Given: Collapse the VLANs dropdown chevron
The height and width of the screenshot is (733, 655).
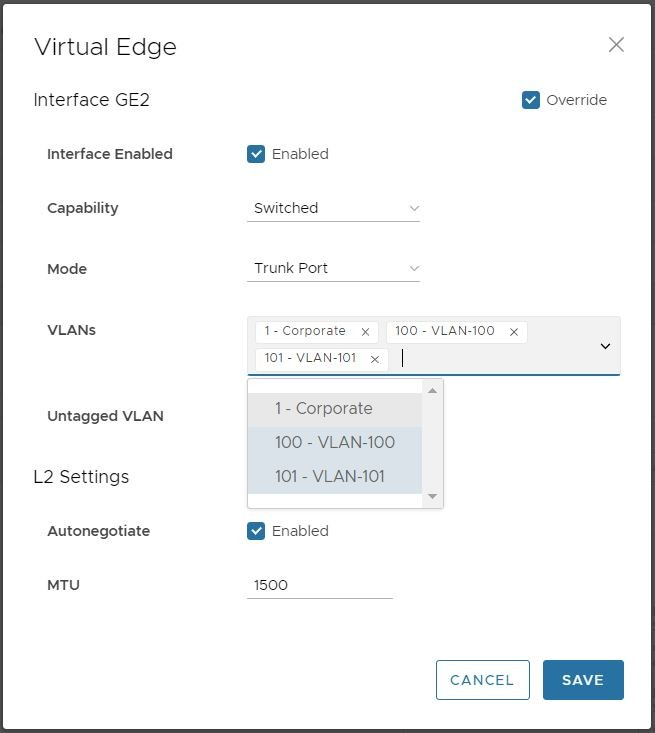Looking at the screenshot, I should point(605,346).
